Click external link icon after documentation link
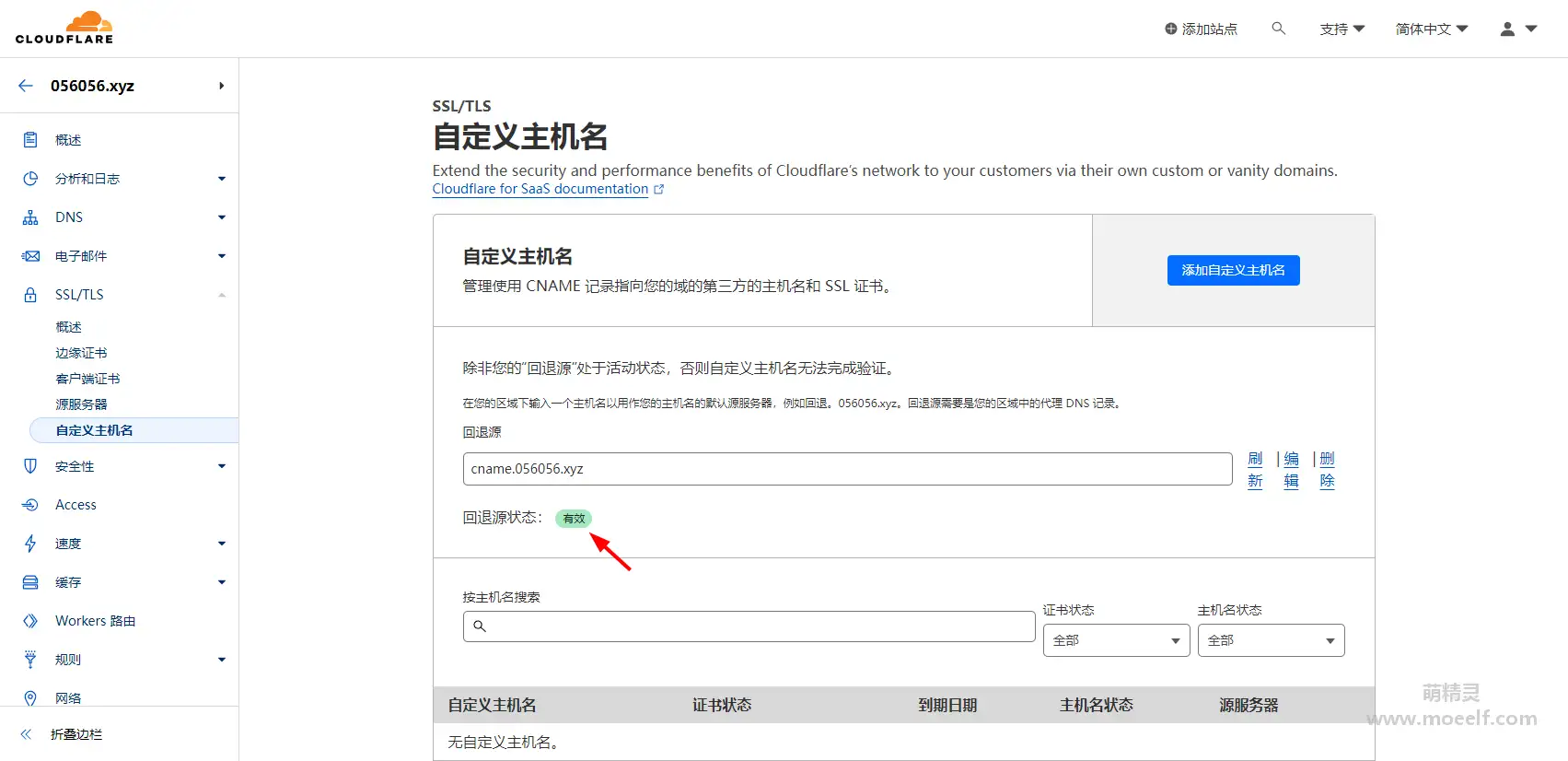This screenshot has height=761, width=1568. 658,189
